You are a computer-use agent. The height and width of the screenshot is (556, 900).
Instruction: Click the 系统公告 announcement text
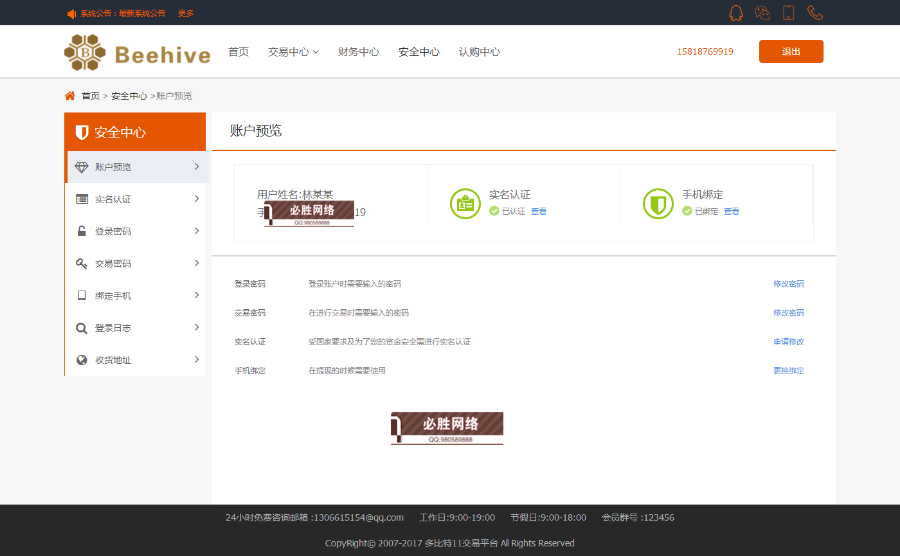coord(123,13)
